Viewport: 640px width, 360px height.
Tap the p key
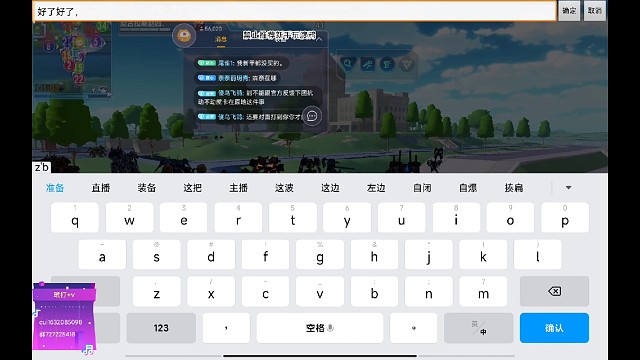[x=565, y=218]
